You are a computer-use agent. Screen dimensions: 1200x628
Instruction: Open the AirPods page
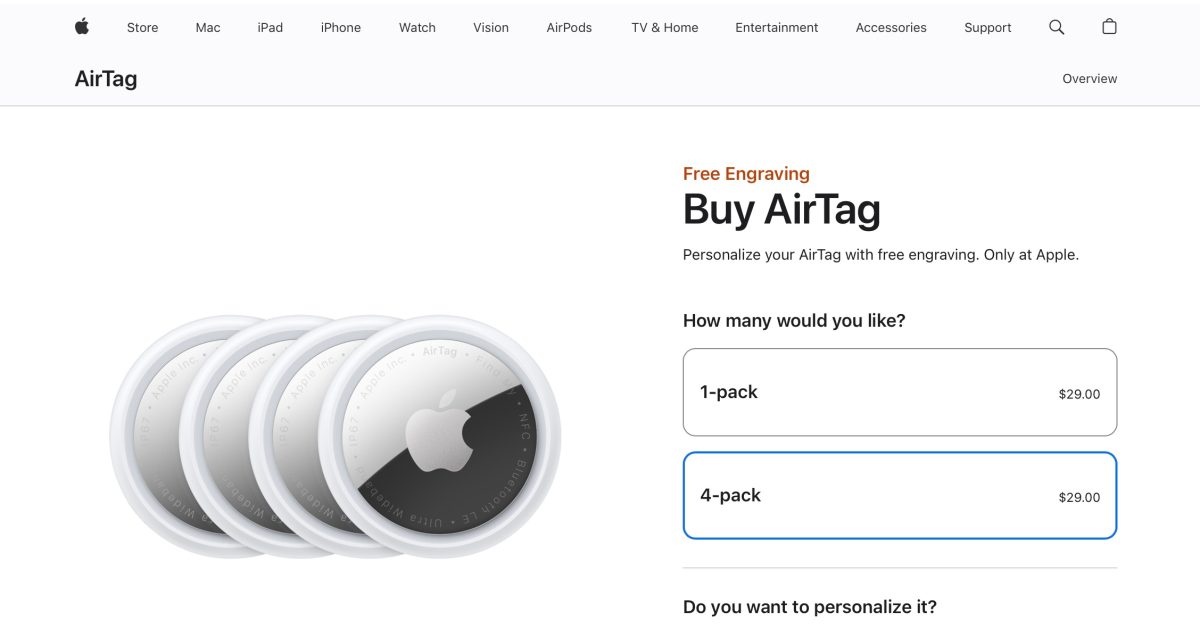click(x=568, y=27)
